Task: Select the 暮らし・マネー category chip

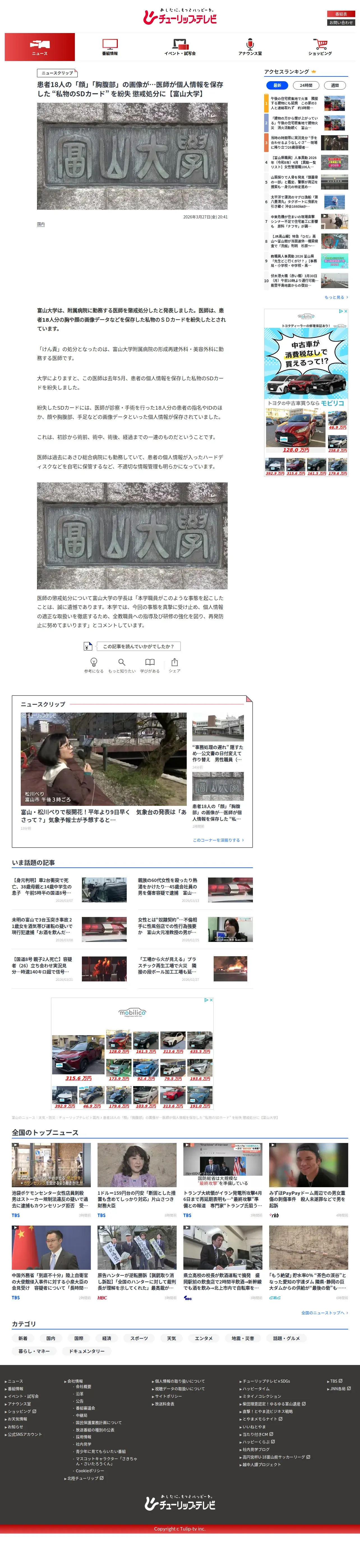Action: 34,1351
